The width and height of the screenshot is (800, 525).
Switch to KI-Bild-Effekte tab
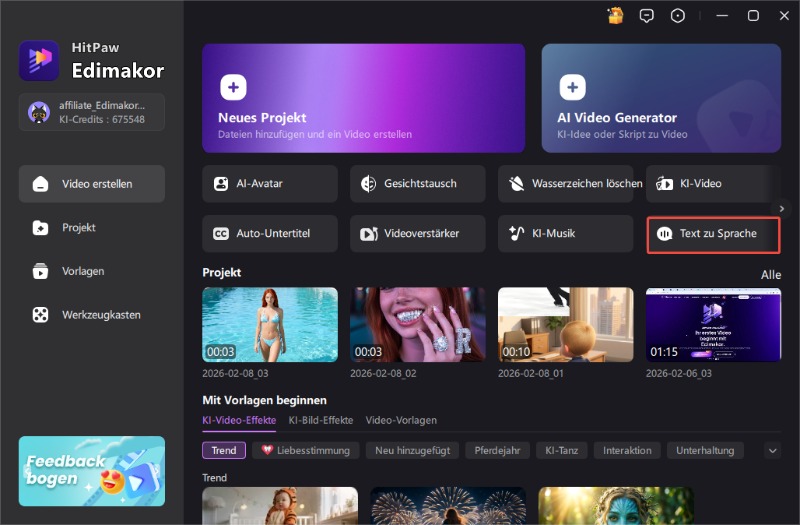[319, 421]
